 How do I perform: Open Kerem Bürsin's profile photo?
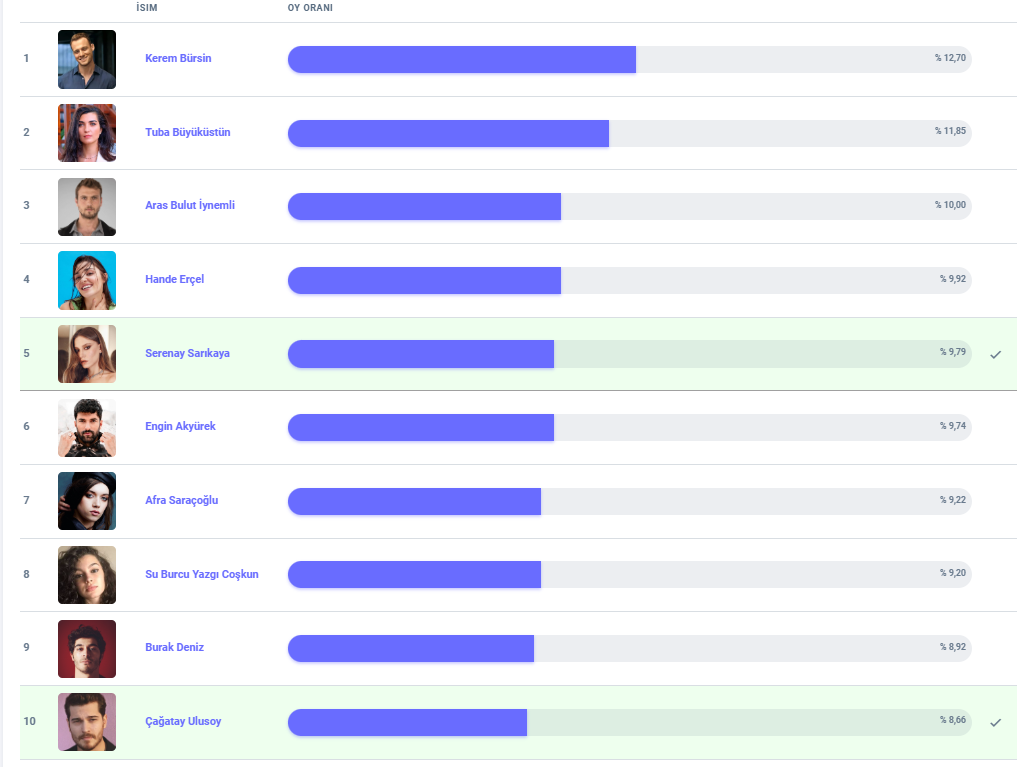[87, 59]
